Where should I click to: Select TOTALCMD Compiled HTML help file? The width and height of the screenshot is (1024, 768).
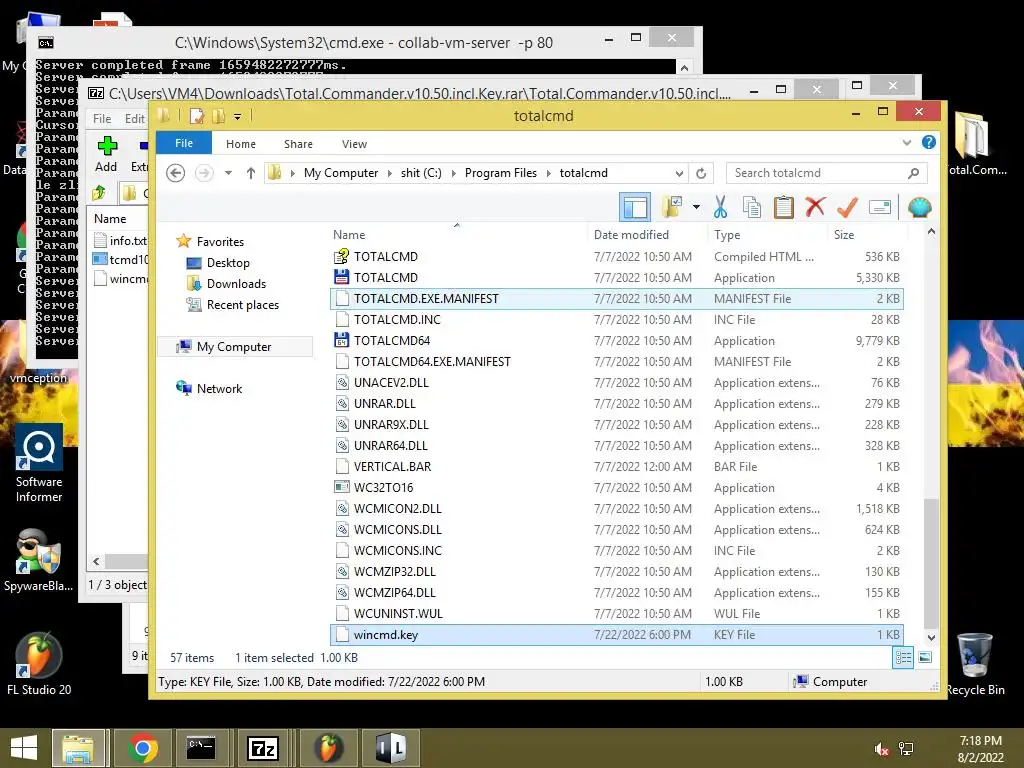[617, 257]
